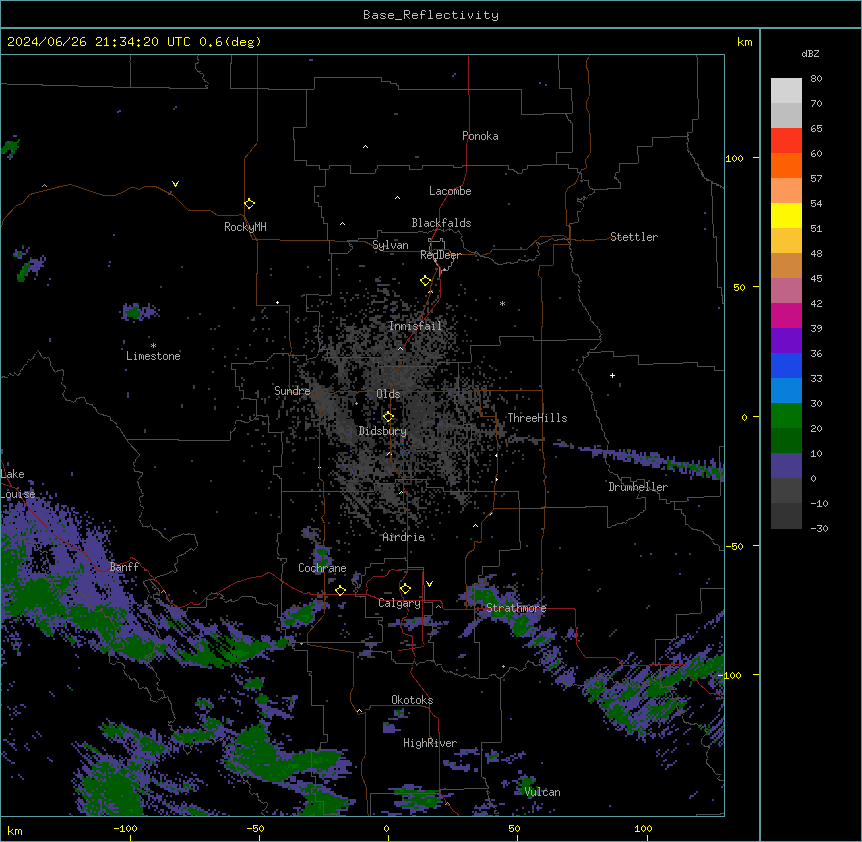Click the asterisk marker above Limestone label
This screenshot has height=842, width=862.
tap(153, 346)
